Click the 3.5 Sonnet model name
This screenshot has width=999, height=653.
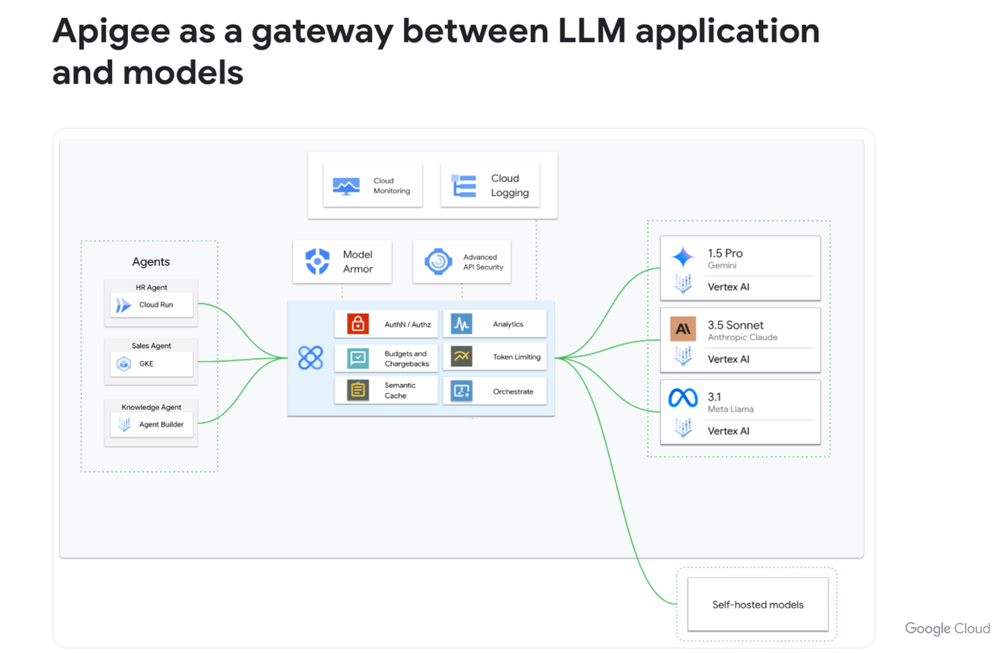(x=735, y=325)
